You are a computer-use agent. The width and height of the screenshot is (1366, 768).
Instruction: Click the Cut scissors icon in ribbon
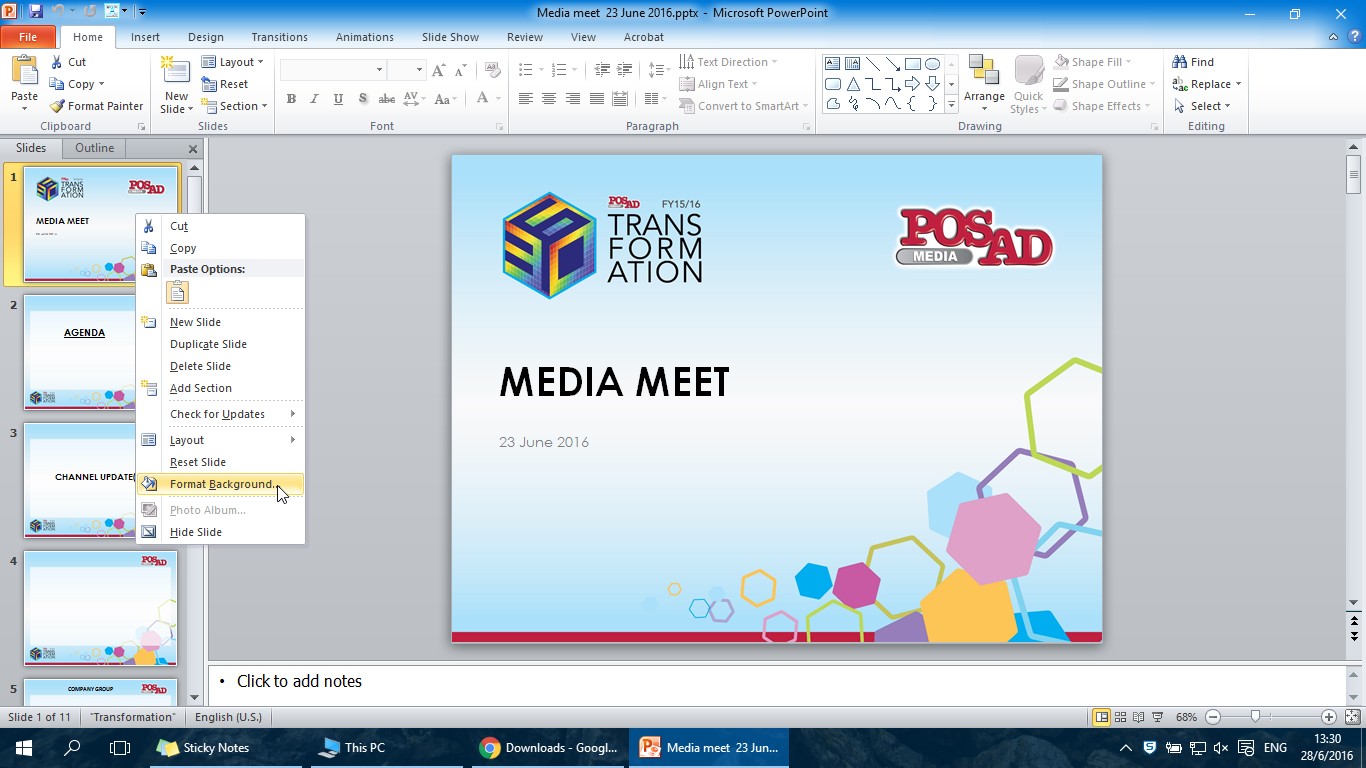click(x=58, y=62)
